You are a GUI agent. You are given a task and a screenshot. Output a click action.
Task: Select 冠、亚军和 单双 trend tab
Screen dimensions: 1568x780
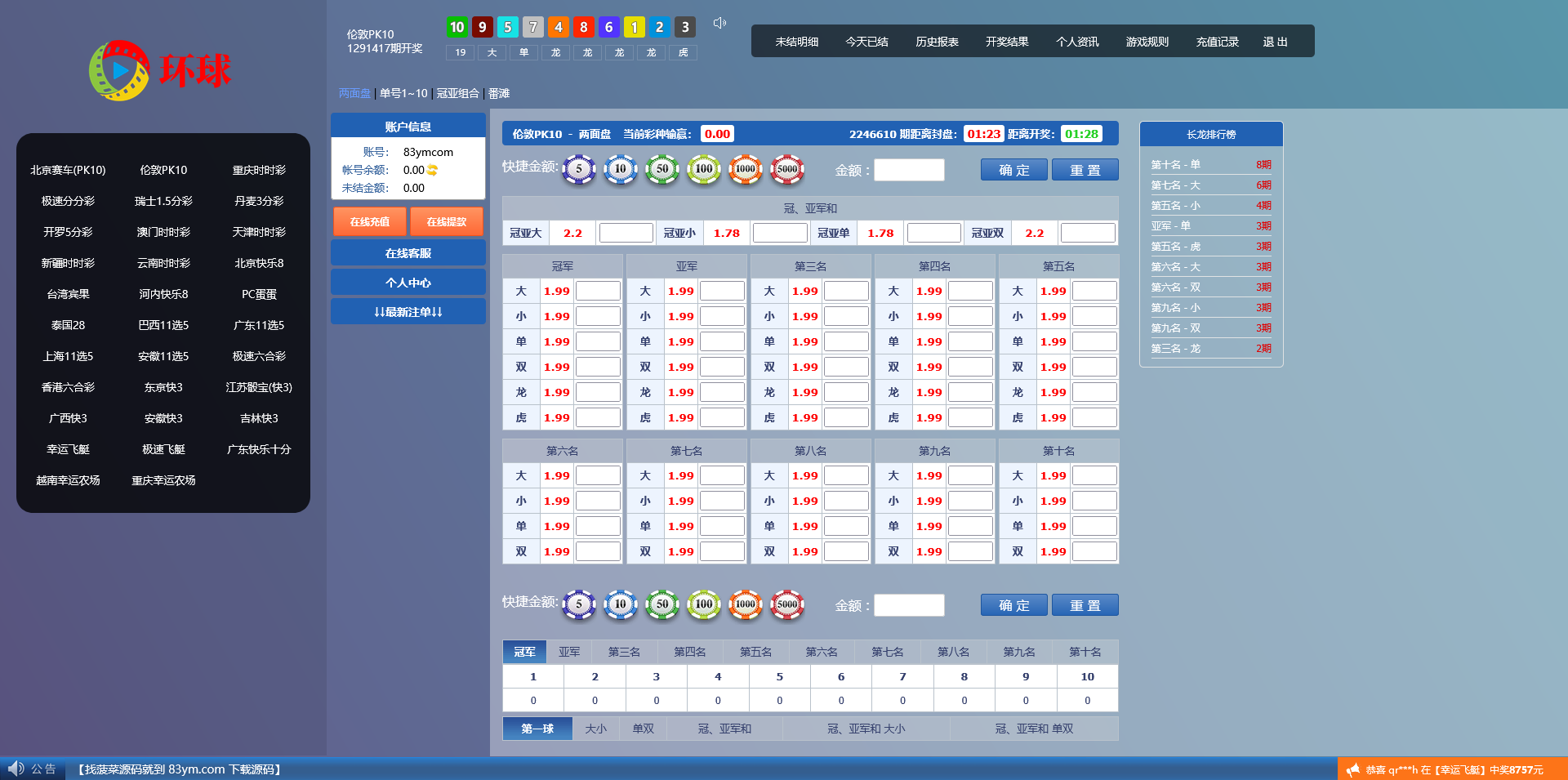1034,729
